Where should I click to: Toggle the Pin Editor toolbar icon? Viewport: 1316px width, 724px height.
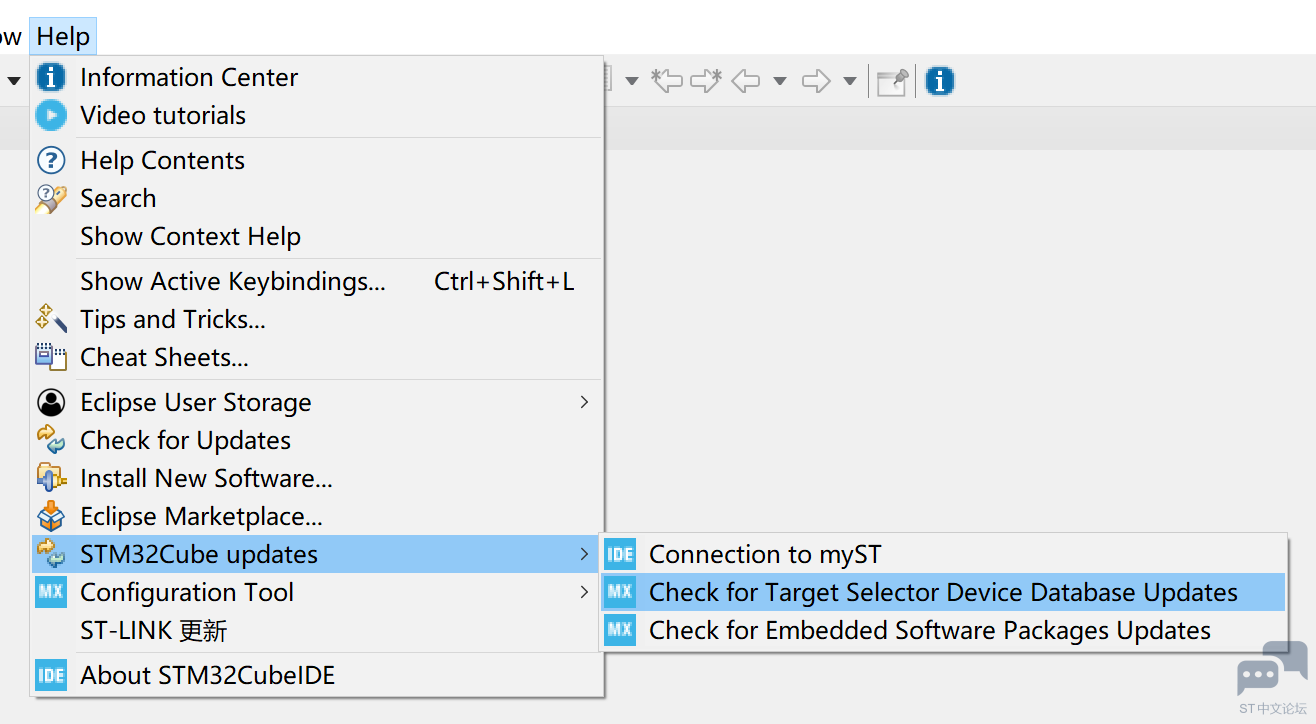(892, 81)
